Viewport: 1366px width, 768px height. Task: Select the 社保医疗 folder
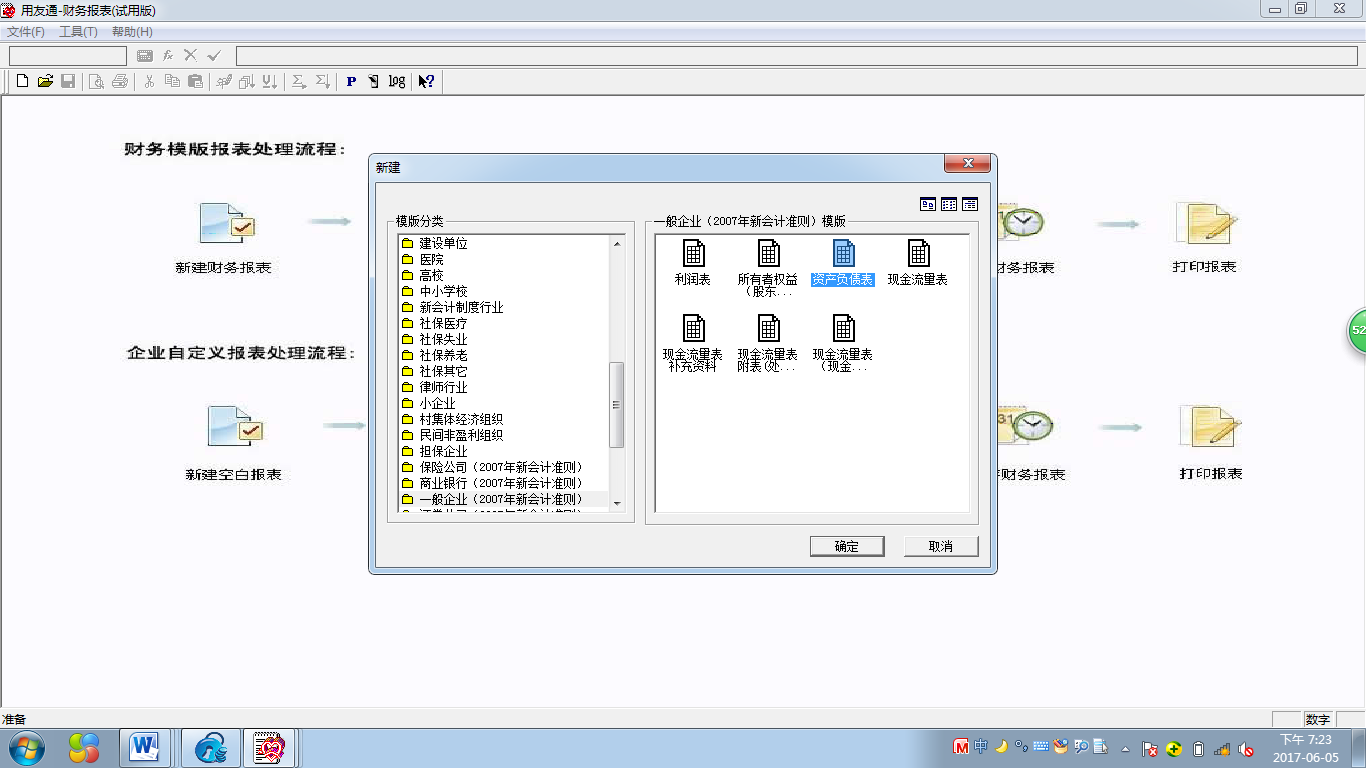[x=435, y=323]
